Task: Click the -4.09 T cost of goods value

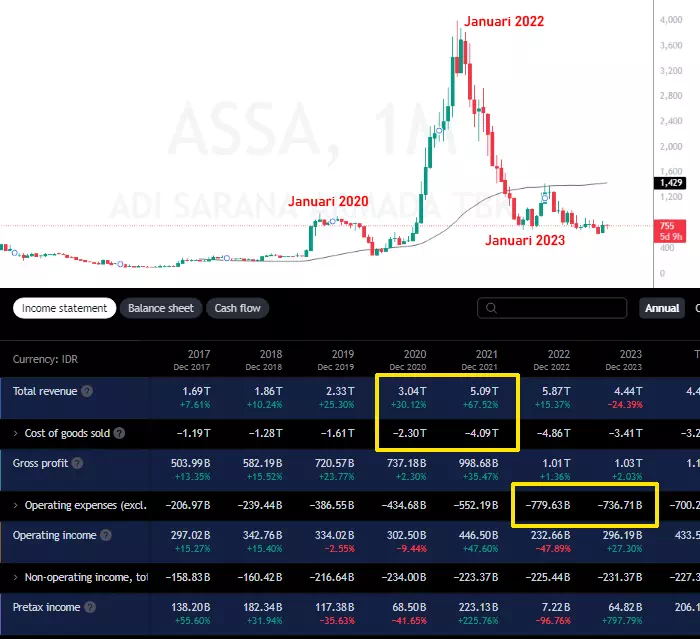Action: [x=481, y=433]
